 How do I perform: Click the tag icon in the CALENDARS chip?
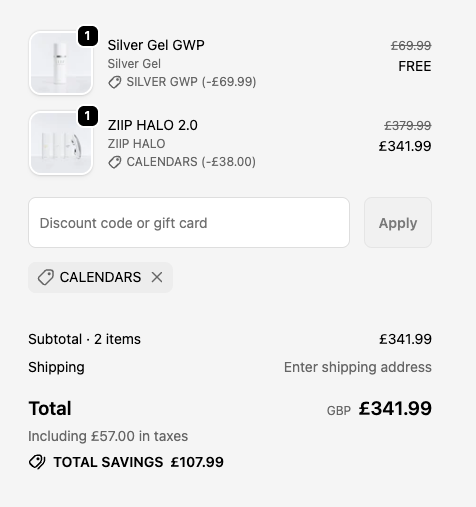[x=45, y=277]
